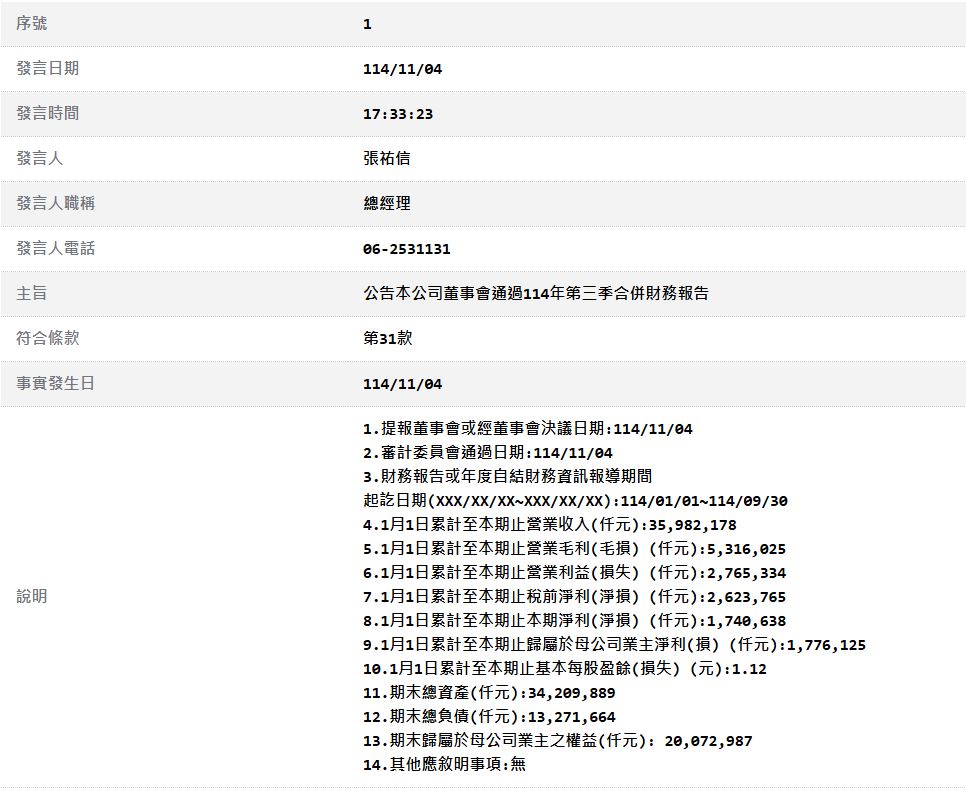Select the 第31款 clause value
966x791 pixels.
click(x=387, y=339)
